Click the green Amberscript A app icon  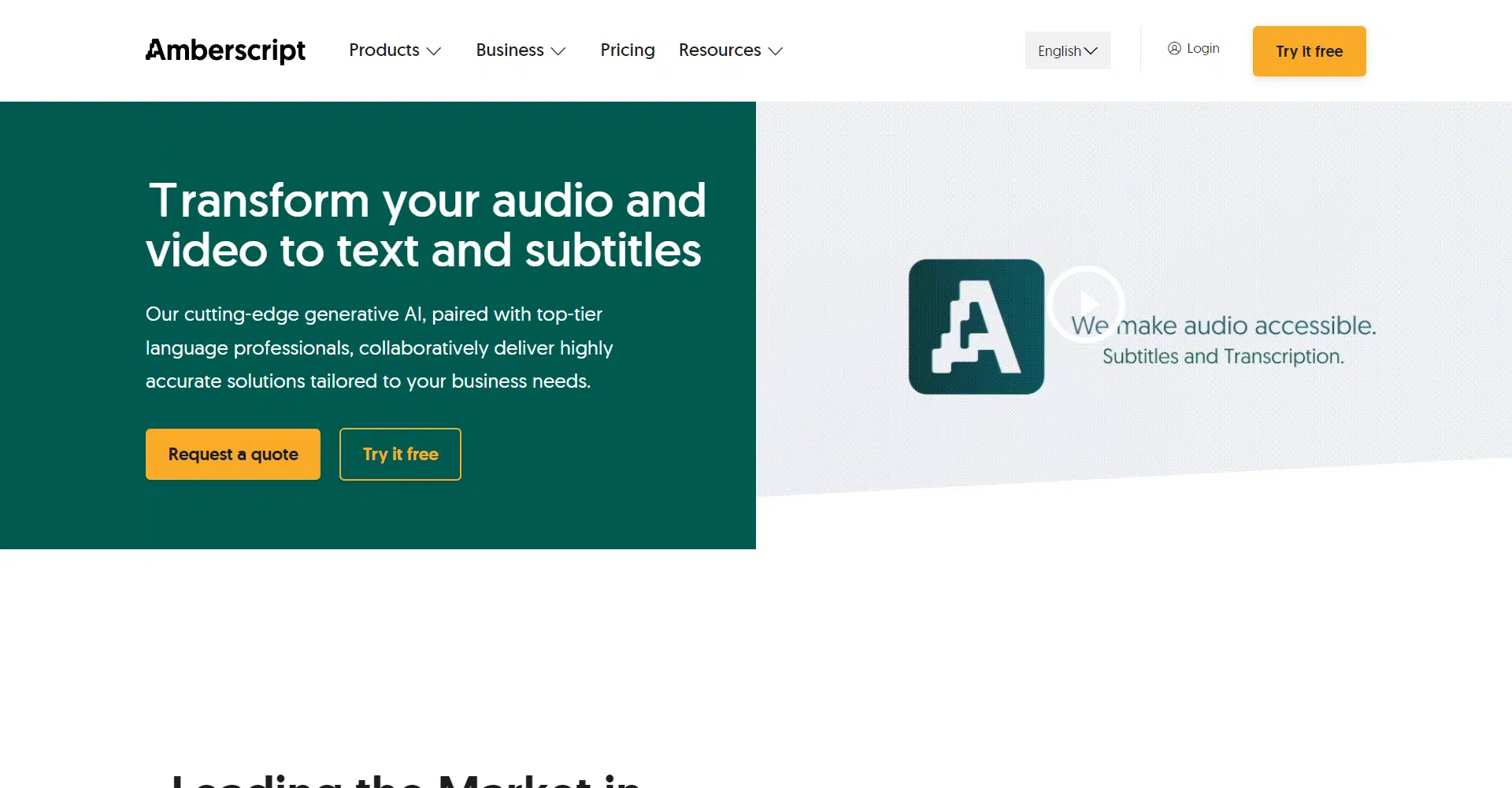pyautogui.click(x=976, y=327)
